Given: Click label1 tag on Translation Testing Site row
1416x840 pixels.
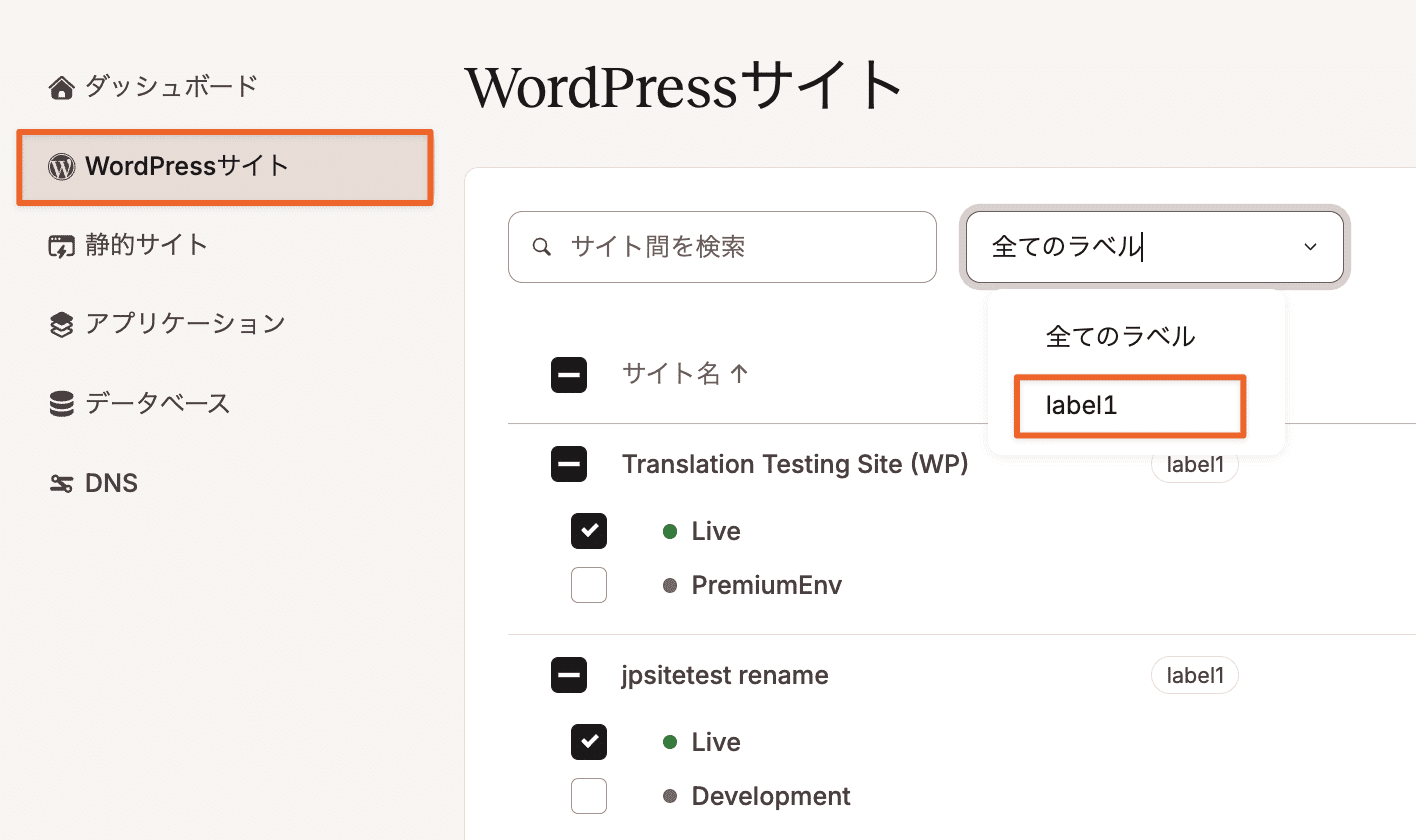Looking at the screenshot, I should (1195, 464).
